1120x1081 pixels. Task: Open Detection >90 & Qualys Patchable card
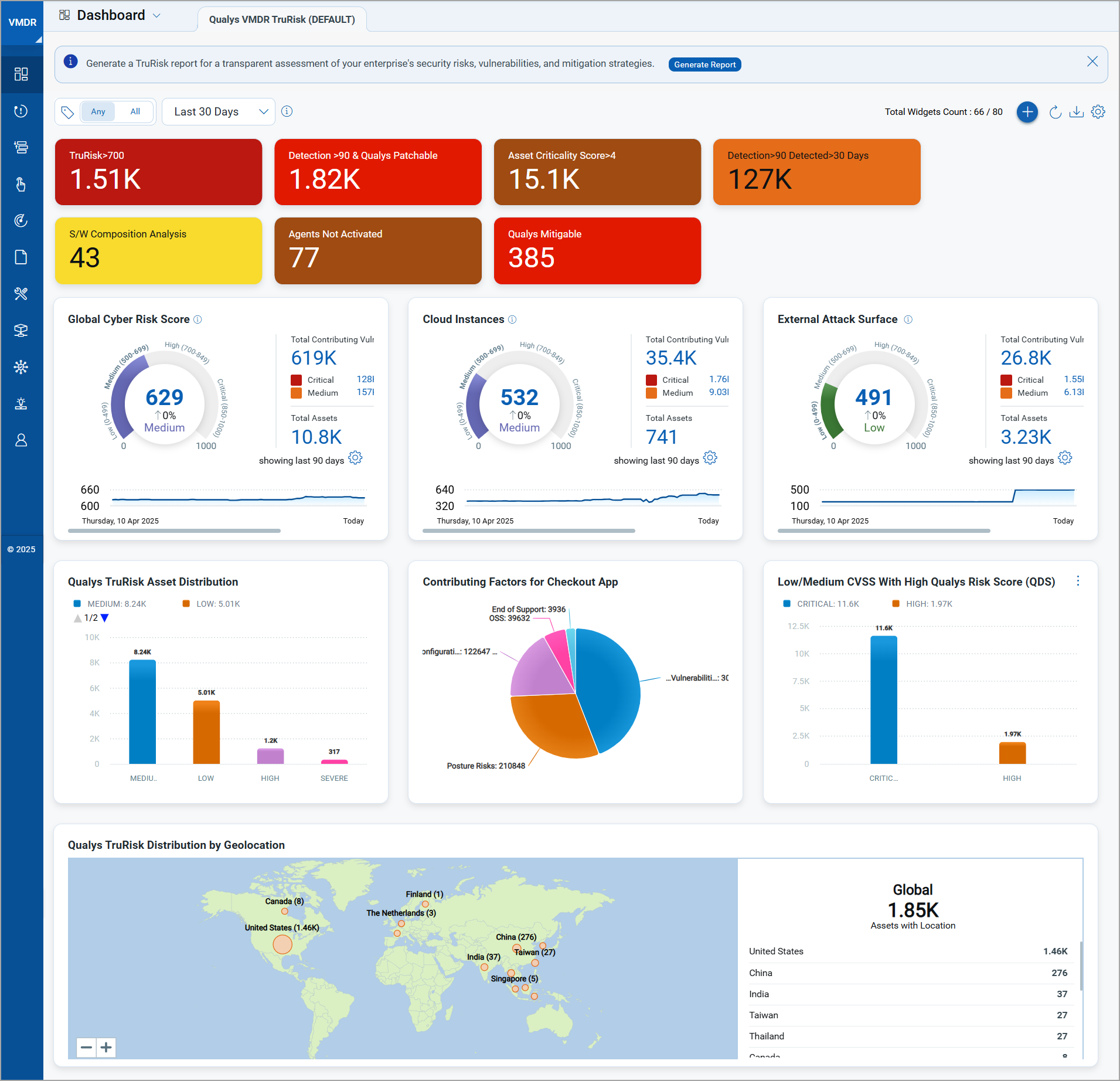click(378, 172)
